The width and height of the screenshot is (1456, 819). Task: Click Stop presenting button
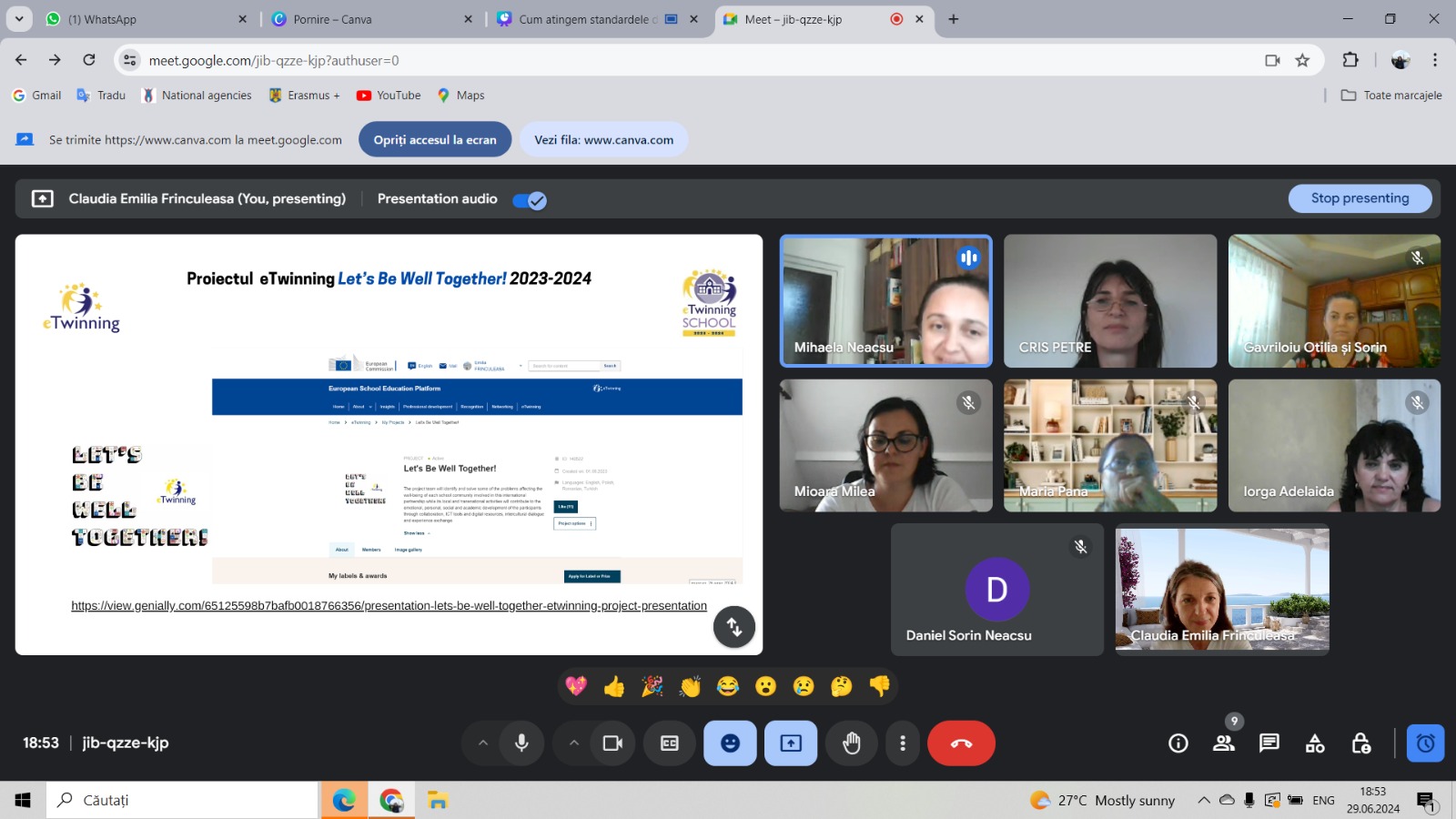coord(1360,198)
